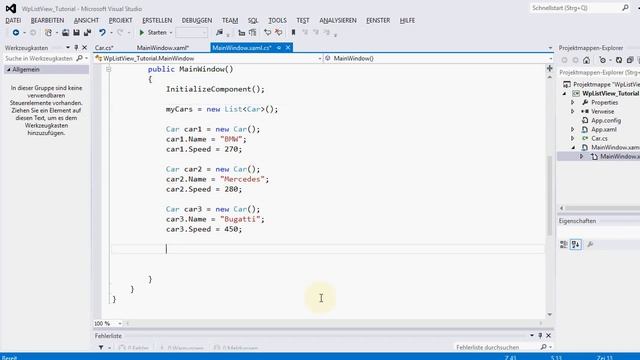Click the collapse all icon in Projektmappen-Explorer
The width and height of the screenshot is (640, 360).
point(630,60)
